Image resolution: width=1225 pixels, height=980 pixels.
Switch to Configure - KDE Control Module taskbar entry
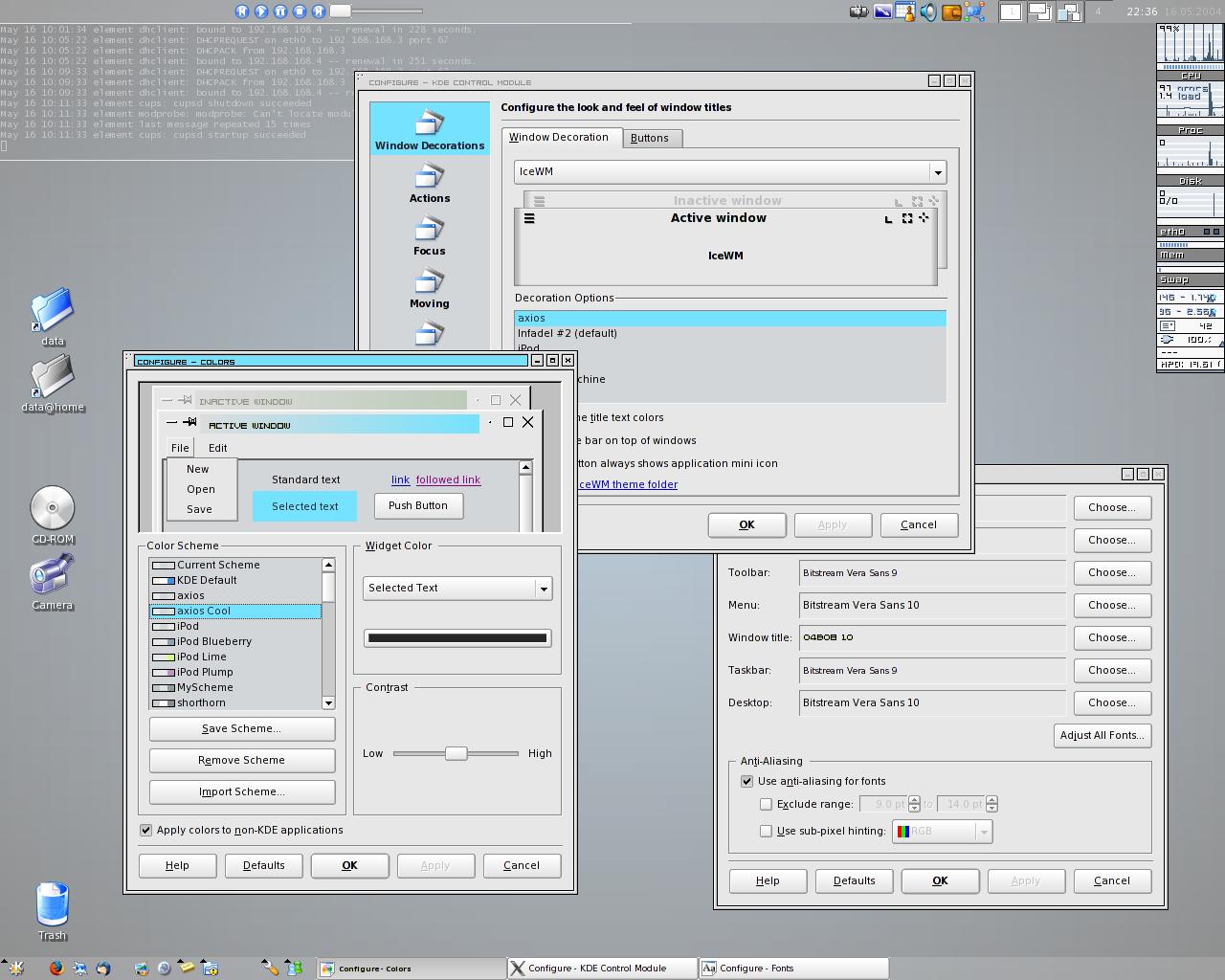602,969
